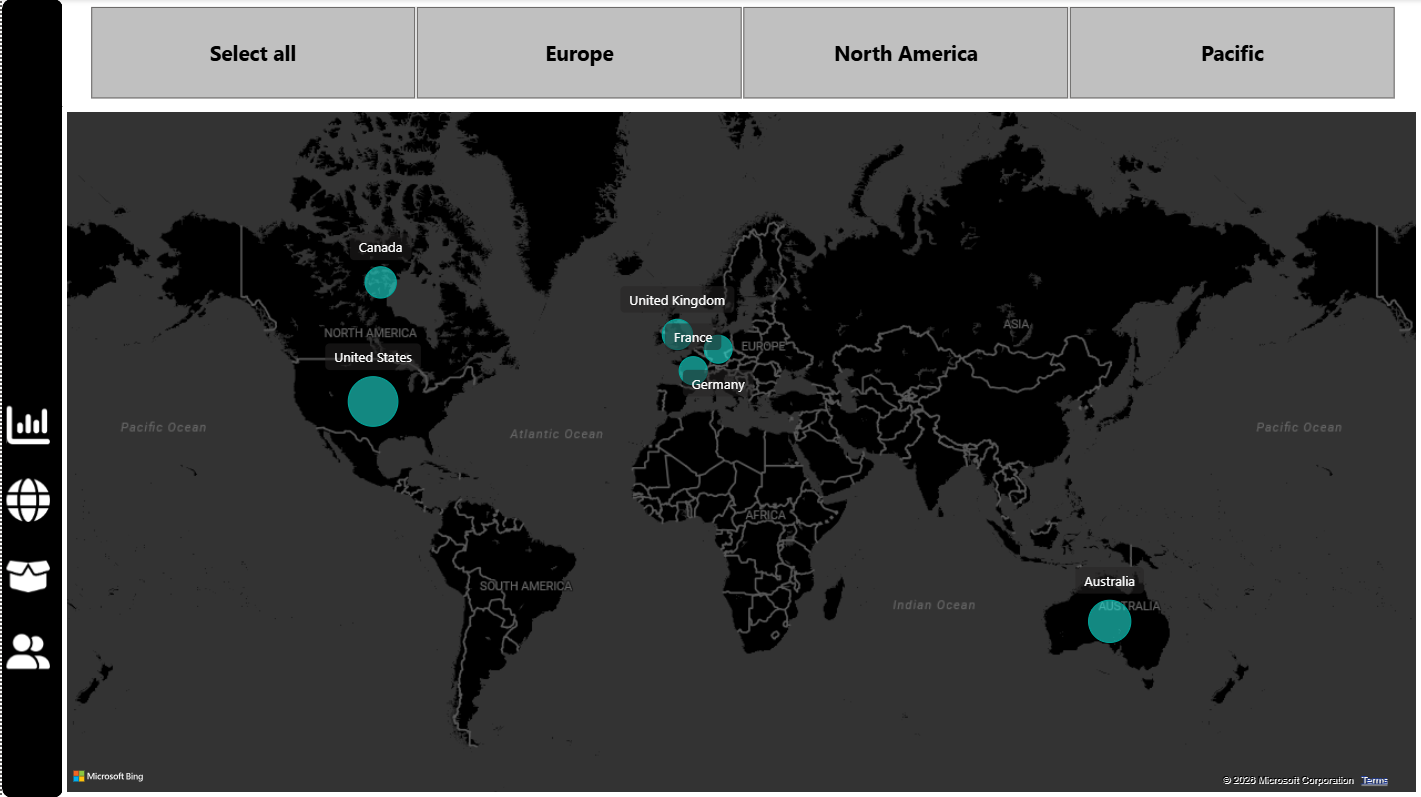Screen dimensions: 1421x797
Task: Click the Microsoft Bing logo
Action: click(x=108, y=776)
